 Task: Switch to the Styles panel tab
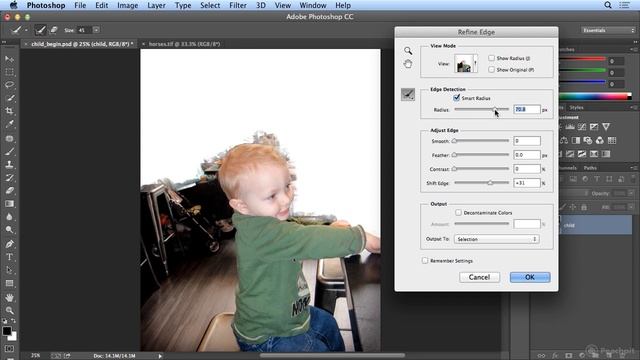point(576,107)
